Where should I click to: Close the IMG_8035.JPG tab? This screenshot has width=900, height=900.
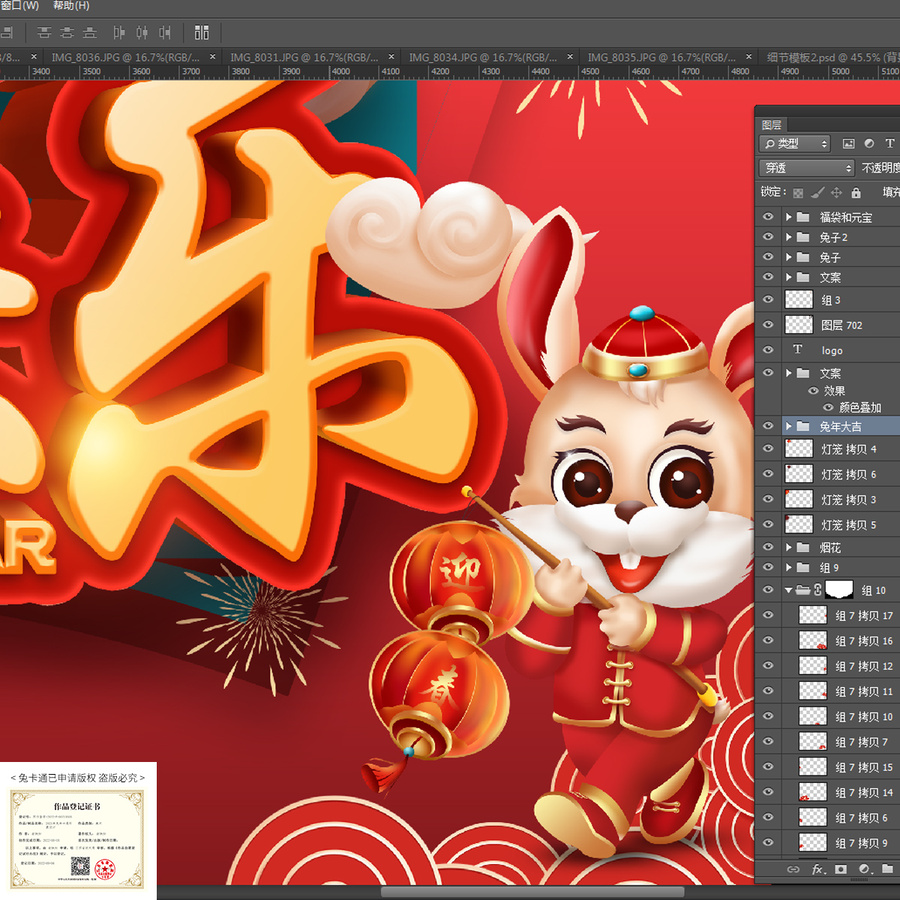pyautogui.click(x=748, y=57)
